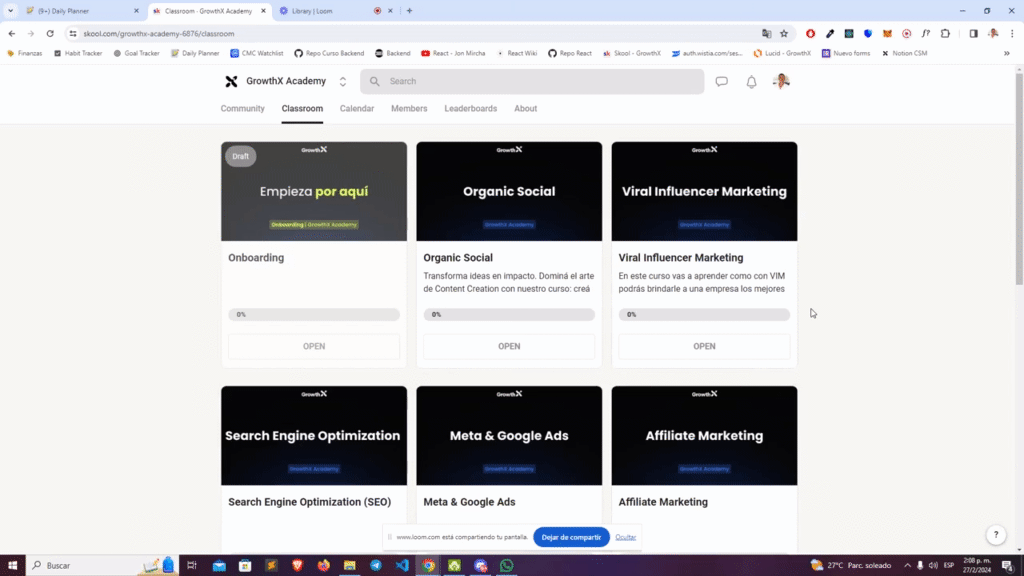Image resolution: width=1024 pixels, height=576 pixels.
Task: Click the Dejar de compartir button
Action: pyautogui.click(x=571, y=537)
